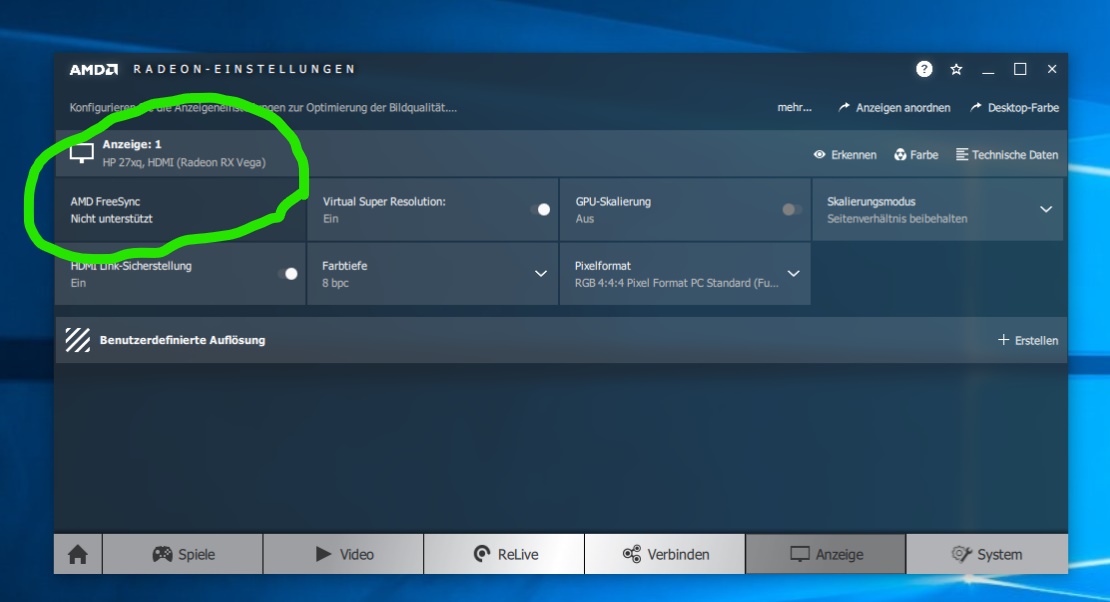Image resolution: width=1110 pixels, height=602 pixels.
Task: Toggle GPU-Skalierung switch
Action: coord(791,209)
